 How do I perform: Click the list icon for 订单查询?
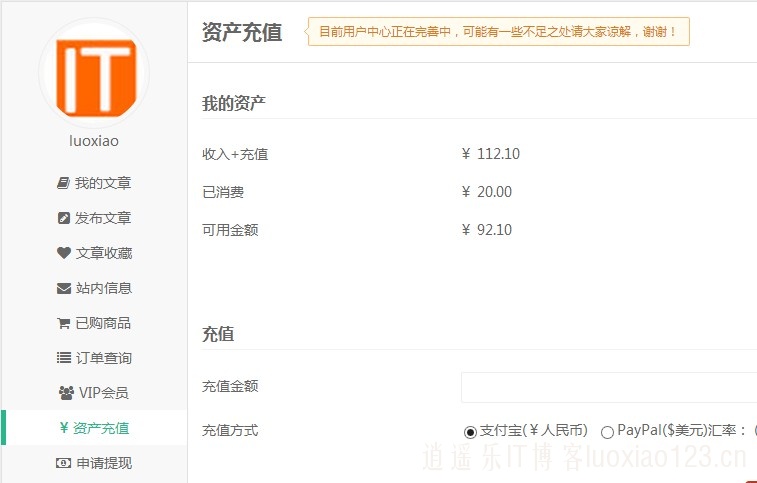[64, 357]
